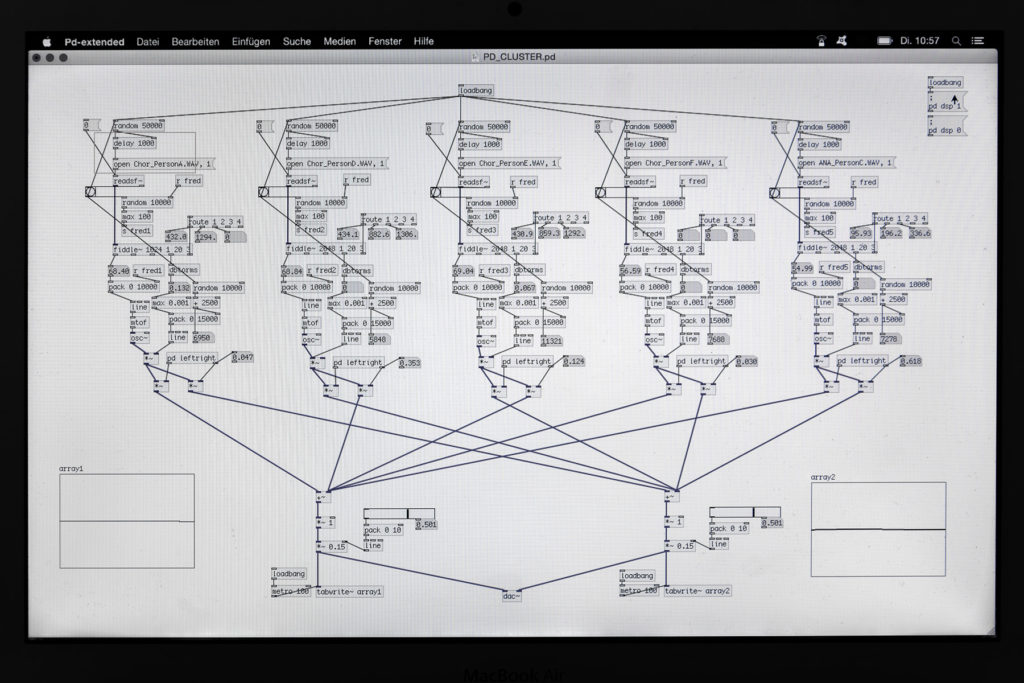Open the Notification Center list icon
1024x683 pixels.
tap(978, 40)
